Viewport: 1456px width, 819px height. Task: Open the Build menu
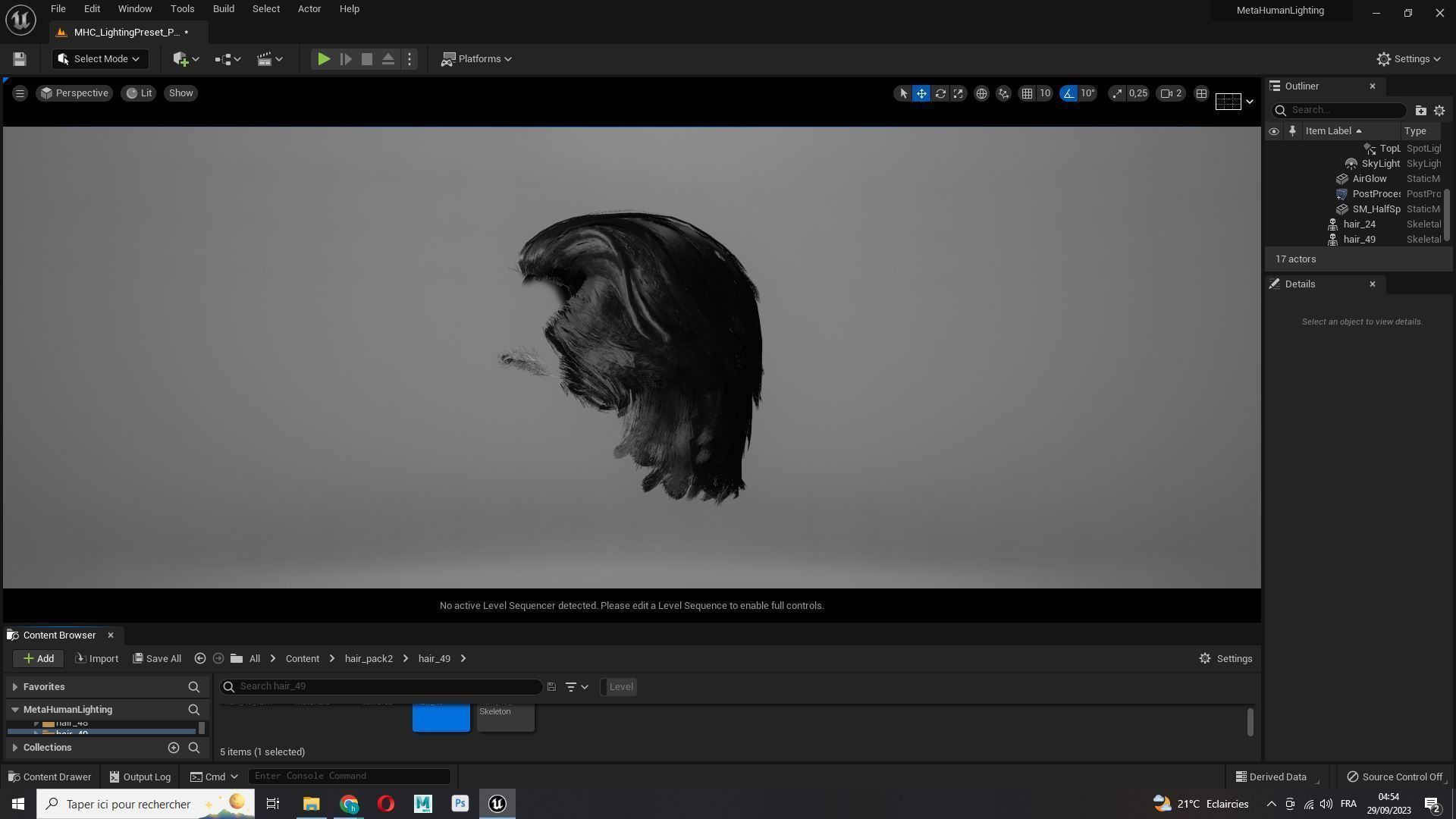(223, 9)
